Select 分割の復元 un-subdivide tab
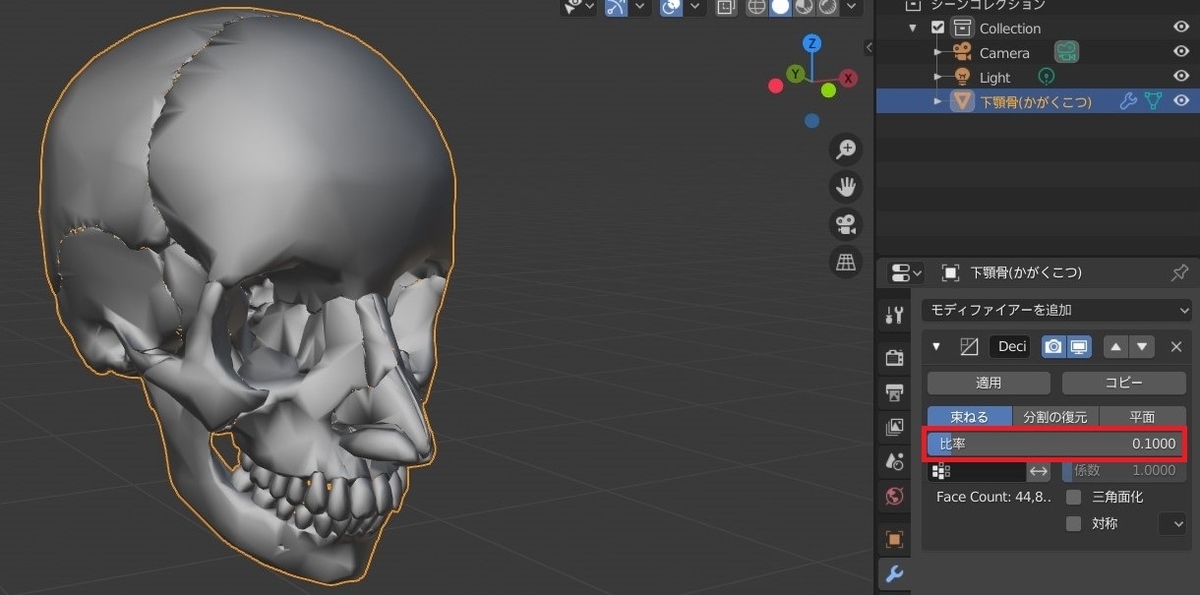 point(1055,417)
